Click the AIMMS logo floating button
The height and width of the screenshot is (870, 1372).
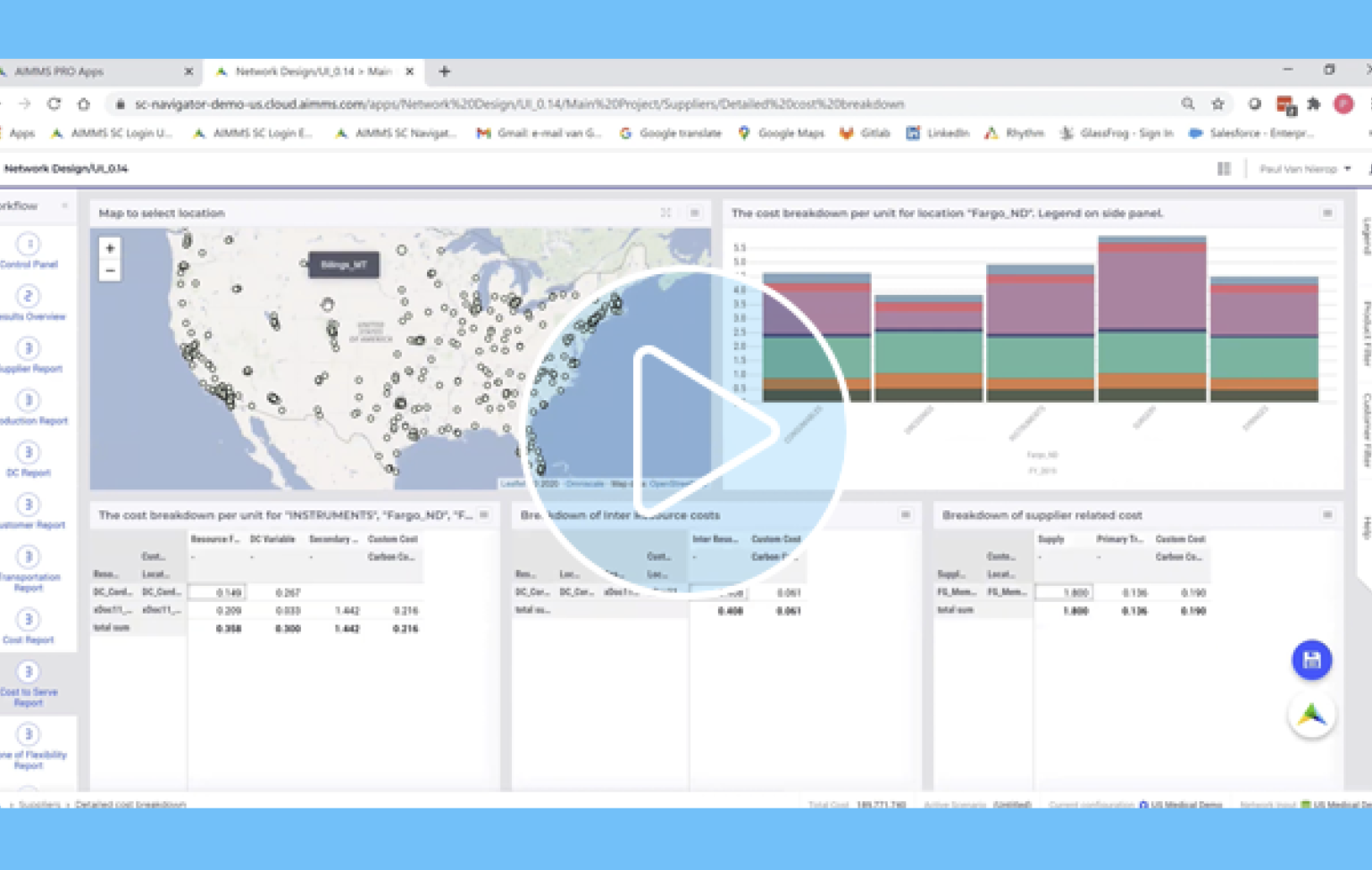(1310, 714)
